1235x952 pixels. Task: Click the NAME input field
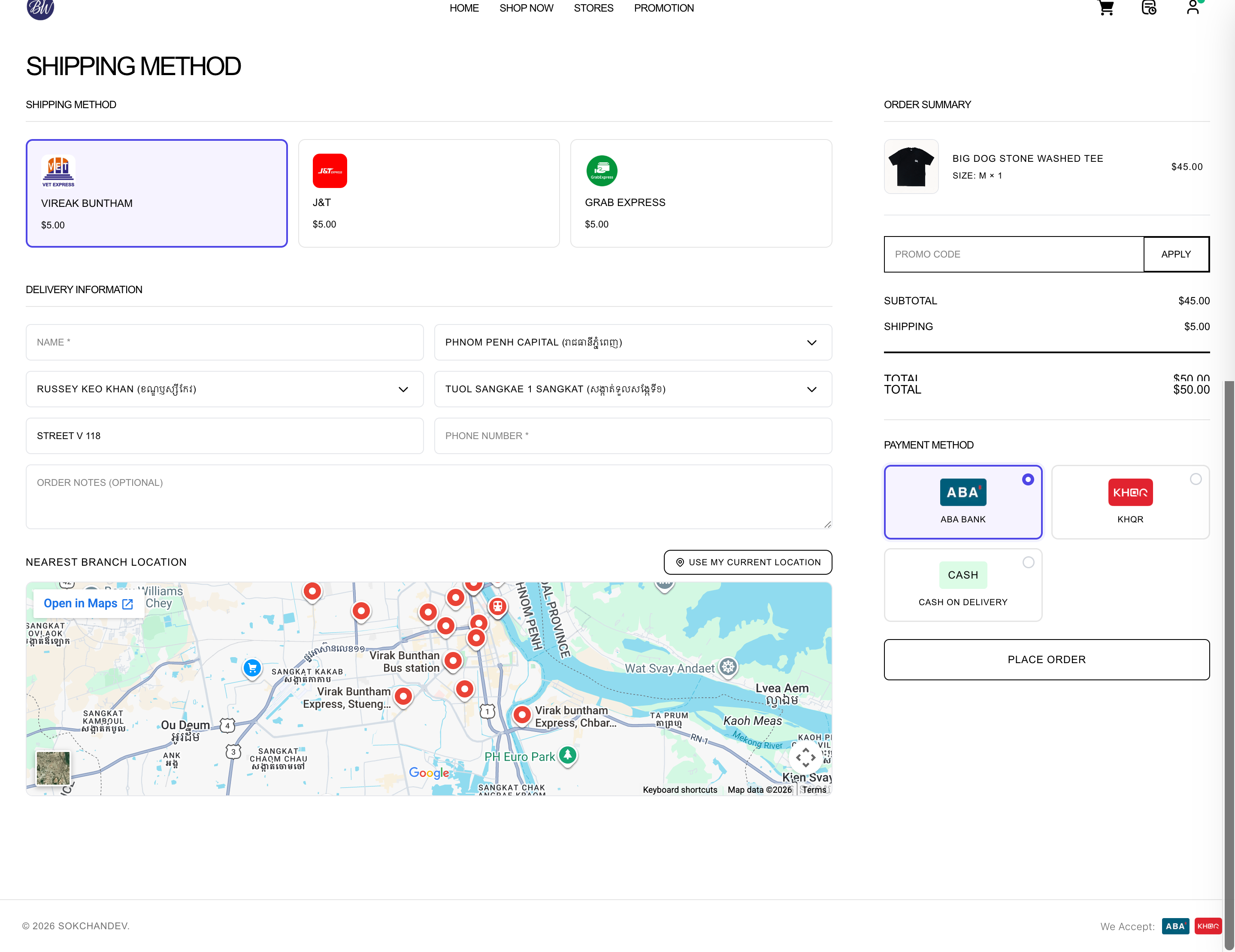[x=224, y=342]
